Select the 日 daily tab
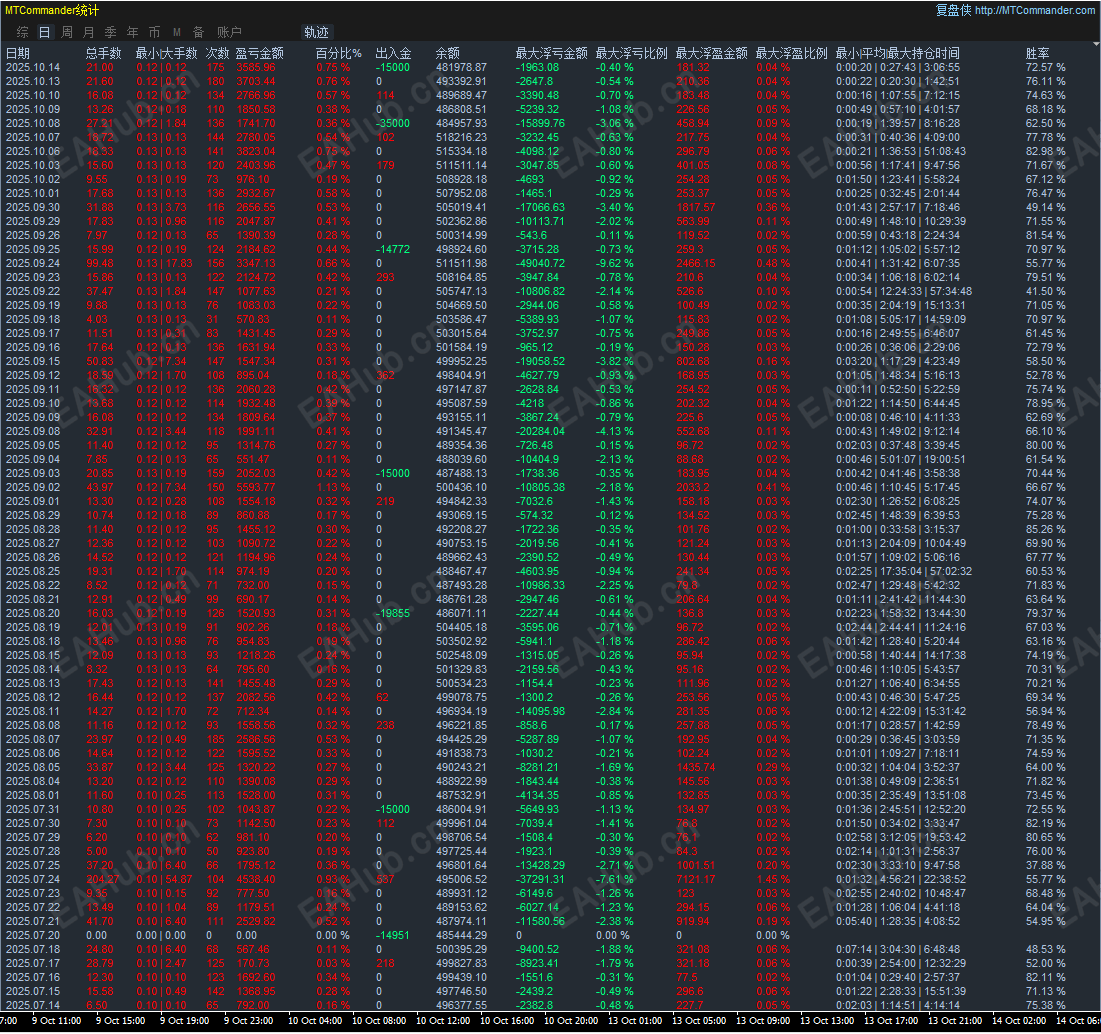 (44, 32)
